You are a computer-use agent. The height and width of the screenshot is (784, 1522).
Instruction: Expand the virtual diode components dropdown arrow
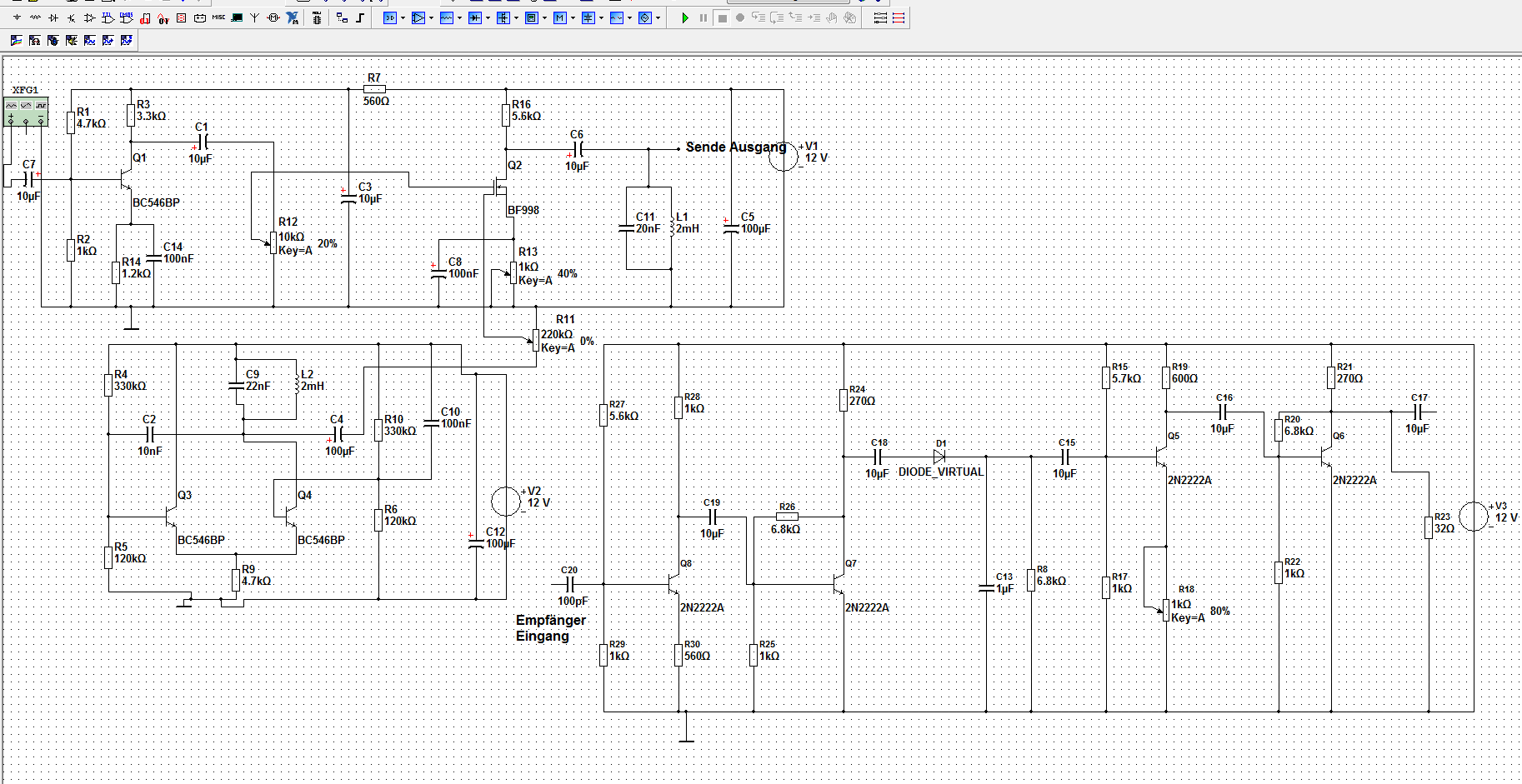point(488,17)
